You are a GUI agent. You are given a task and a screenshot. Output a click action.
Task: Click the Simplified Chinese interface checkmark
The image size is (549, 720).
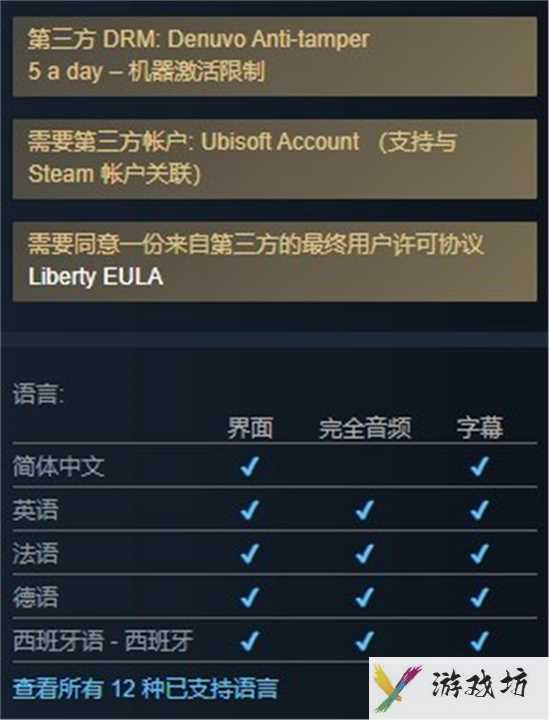(x=250, y=466)
